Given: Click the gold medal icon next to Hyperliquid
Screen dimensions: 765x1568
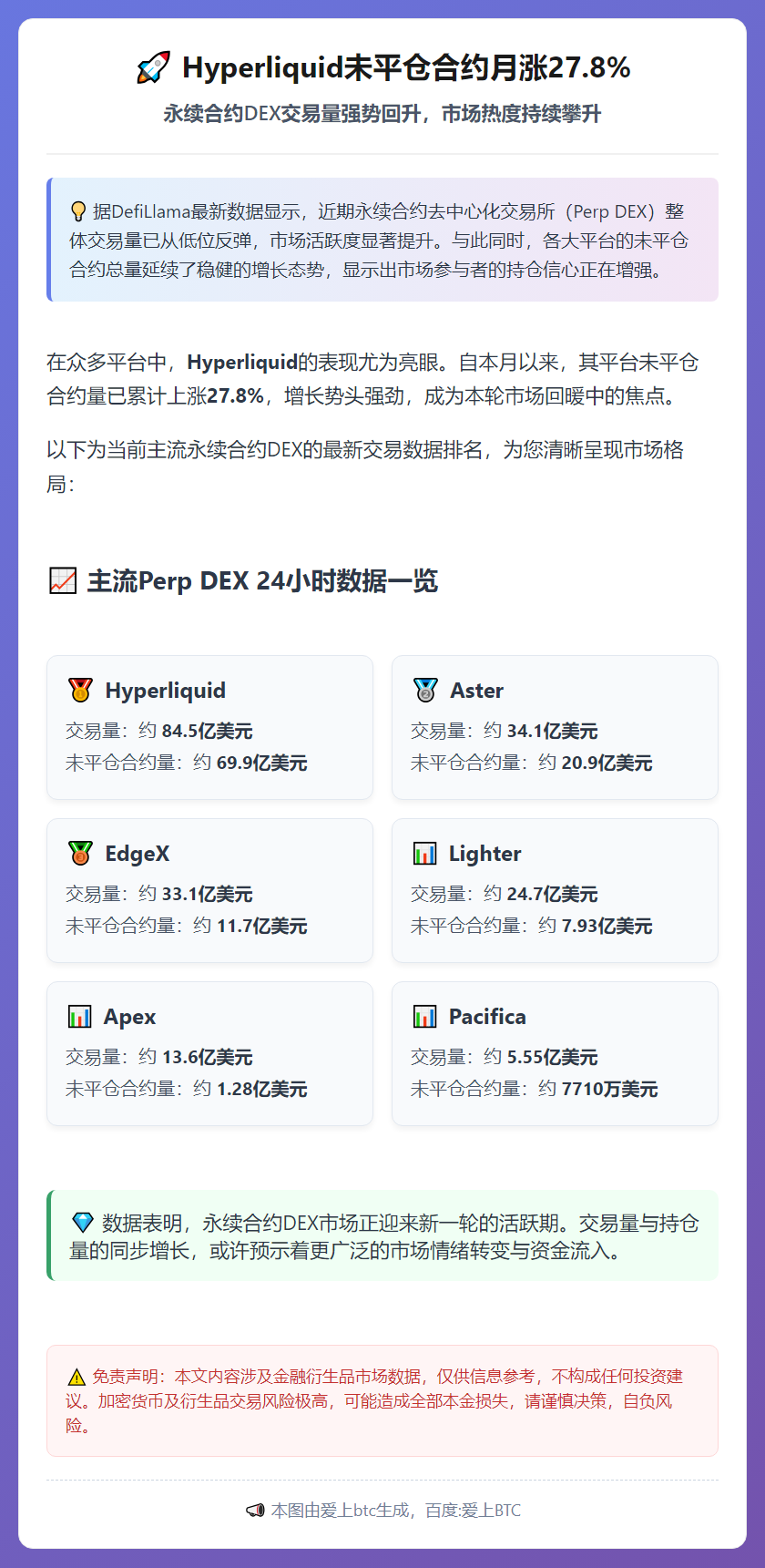Looking at the screenshot, I should pos(80,691).
